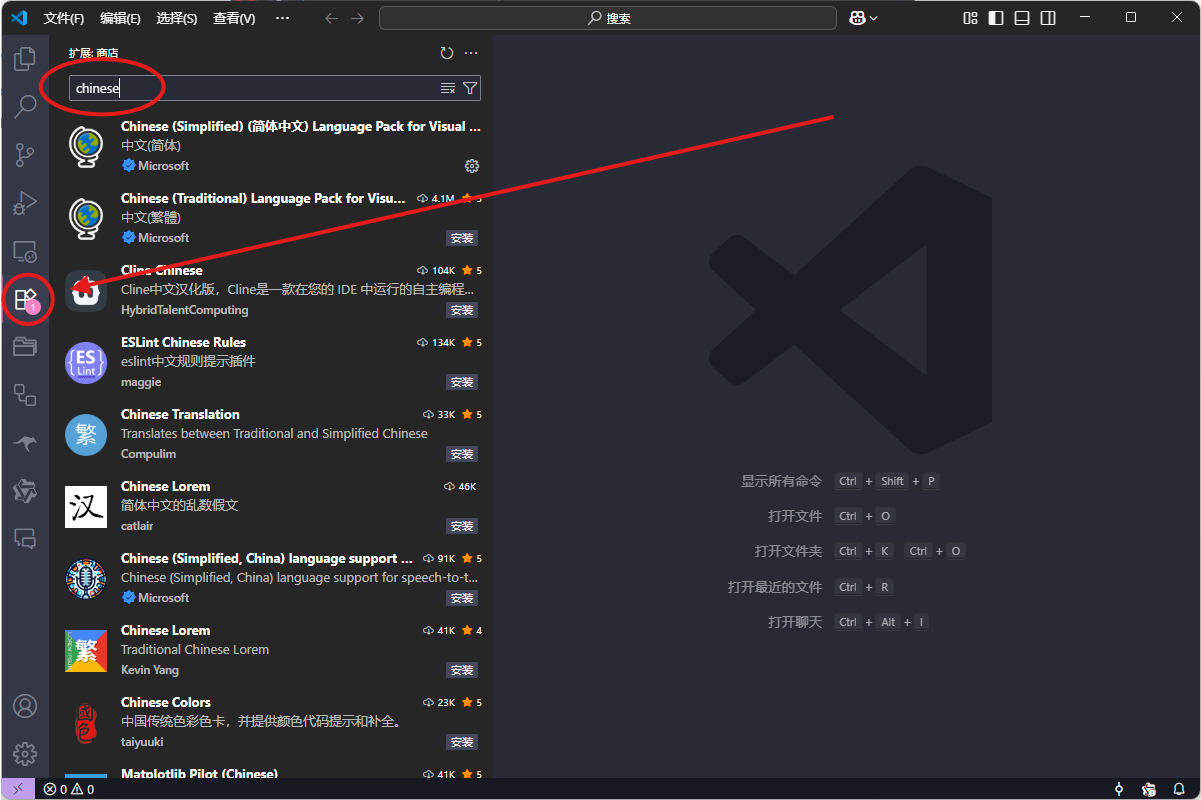This screenshot has width=1201, height=800.
Task: Toggle the primary side bar layout button
Action: click(996, 18)
